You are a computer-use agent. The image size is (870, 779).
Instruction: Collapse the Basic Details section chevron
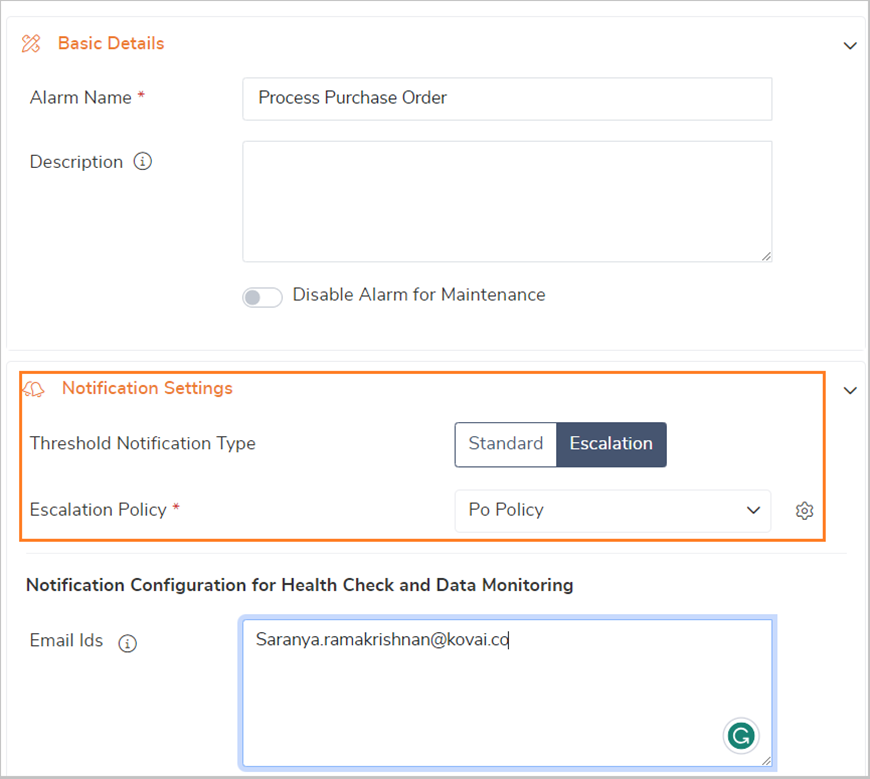point(850,45)
